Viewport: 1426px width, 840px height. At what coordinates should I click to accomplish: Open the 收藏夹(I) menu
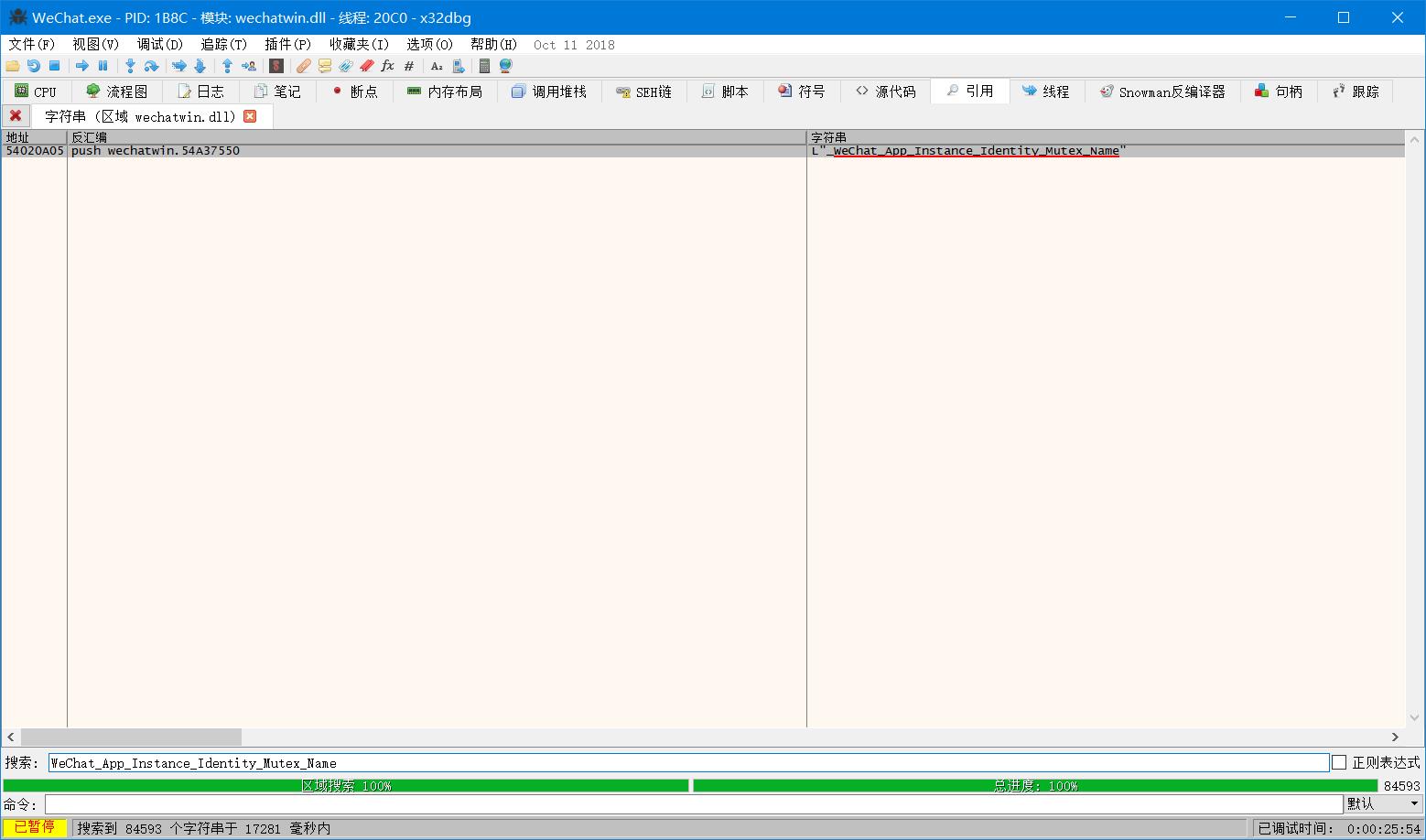tap(359, 44)
